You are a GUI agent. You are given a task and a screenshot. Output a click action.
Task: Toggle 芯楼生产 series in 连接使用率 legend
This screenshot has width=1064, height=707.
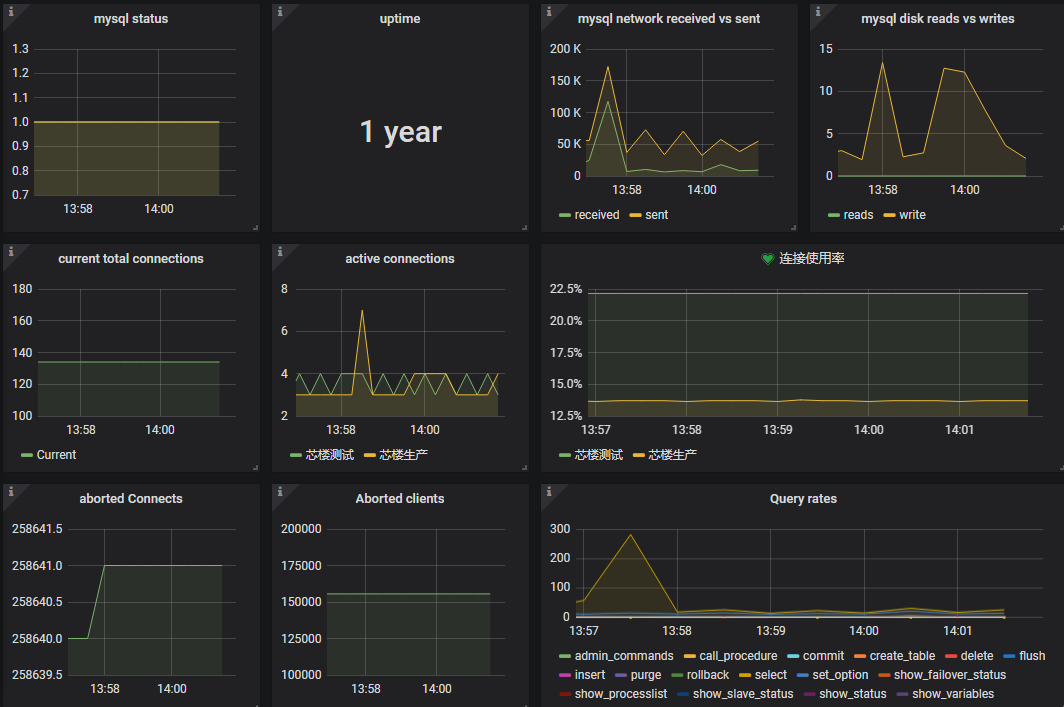(672, 455)
